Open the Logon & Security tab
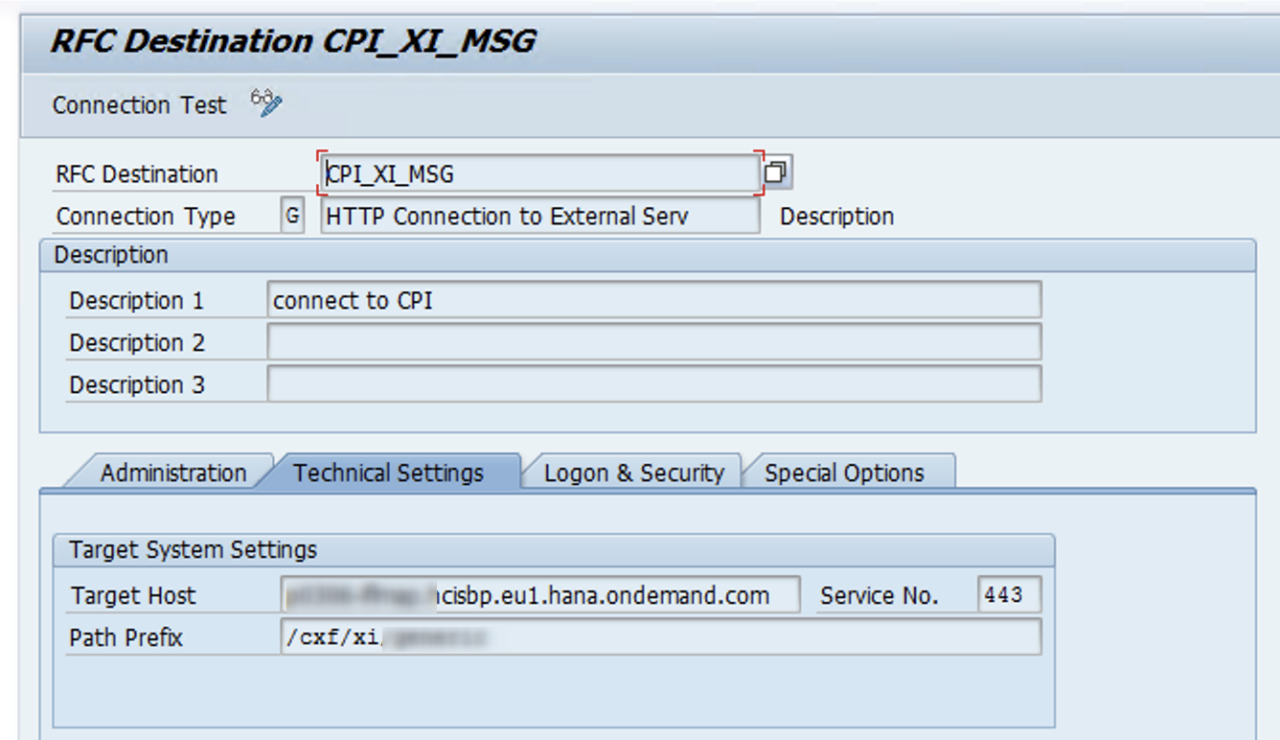The width and height of the screenshot is (1280, 740). pos(634,473)
